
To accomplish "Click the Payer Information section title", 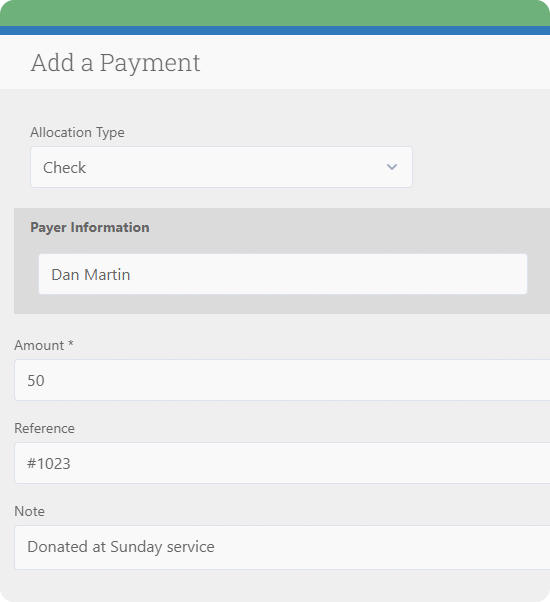I will pos(90,227).
